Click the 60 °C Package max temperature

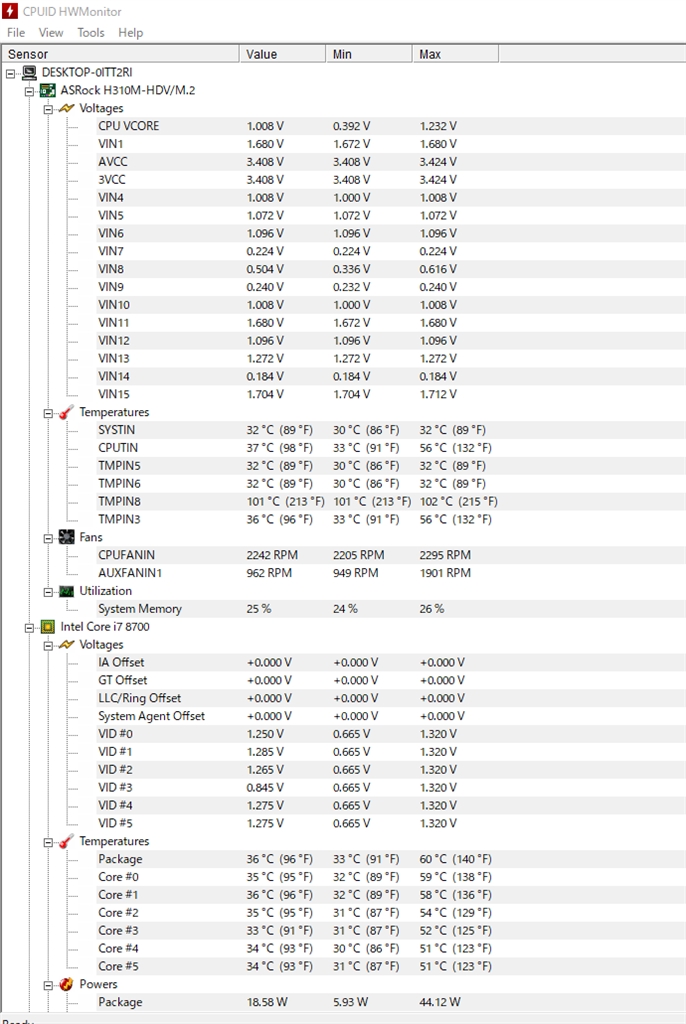[x=455, y=859]
